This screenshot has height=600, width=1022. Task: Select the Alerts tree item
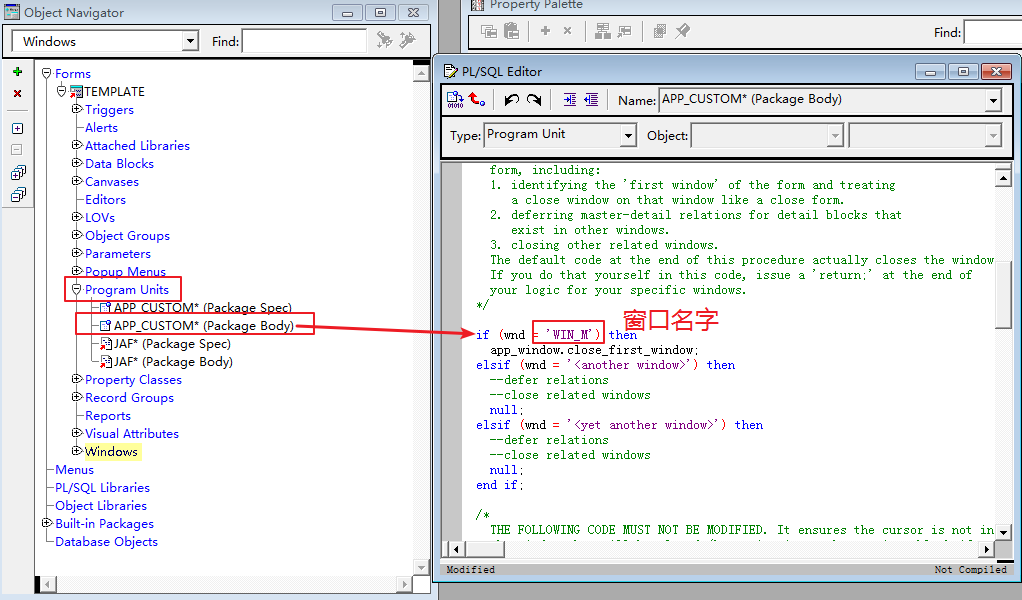[x=101, y=128]
